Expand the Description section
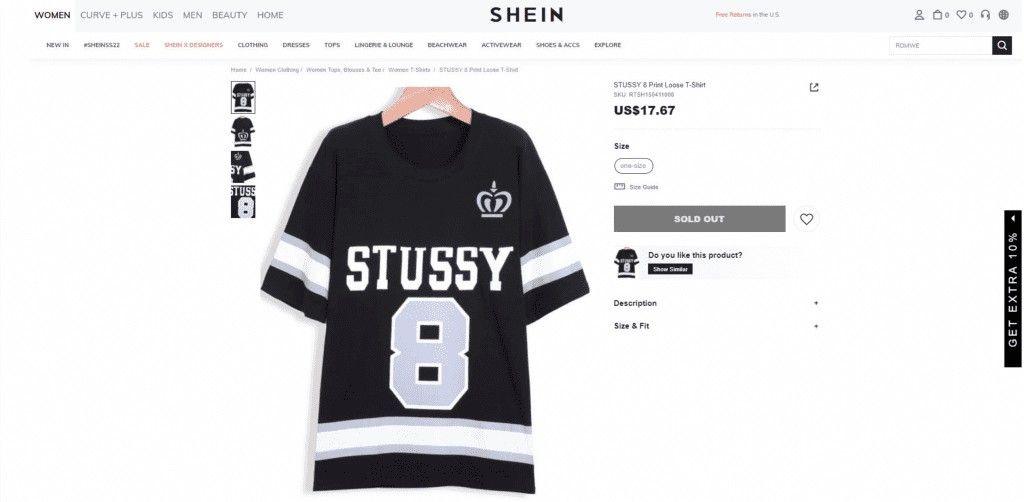Image resolution: width=1024 pixels, height=502 pixels. click(716, 303)
